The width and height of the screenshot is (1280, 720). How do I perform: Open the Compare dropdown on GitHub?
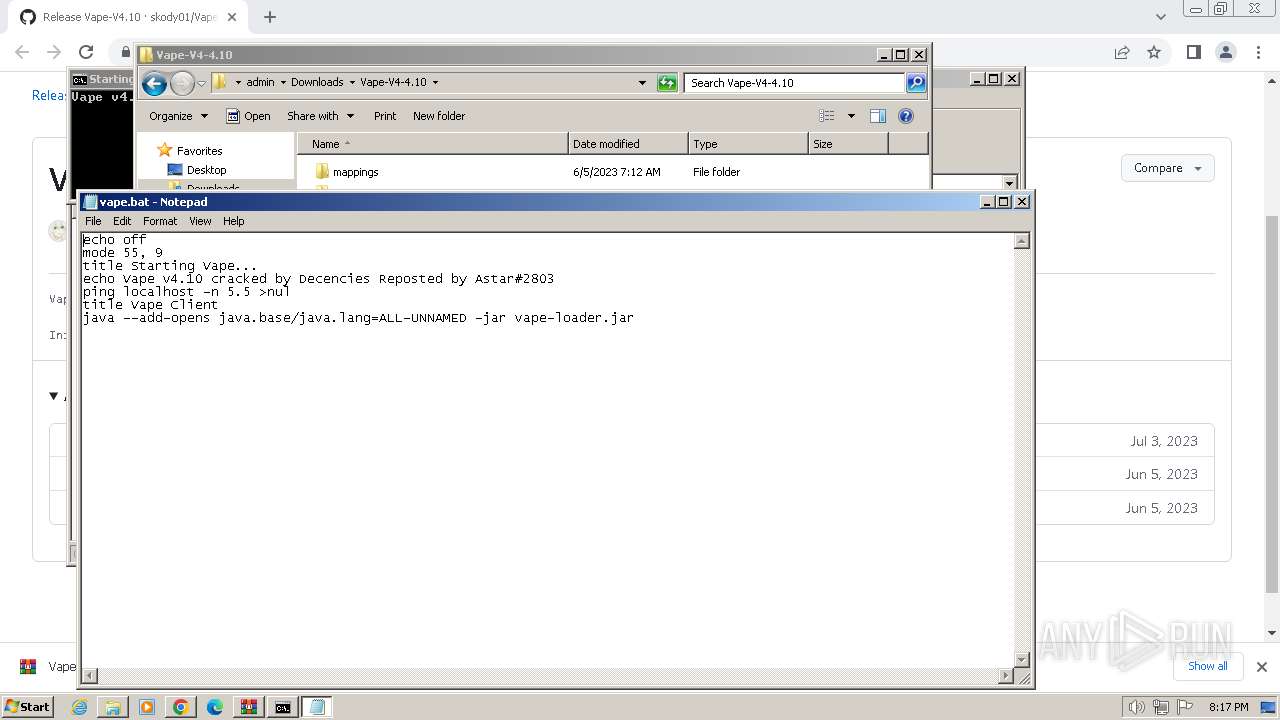click(1167, 168)
